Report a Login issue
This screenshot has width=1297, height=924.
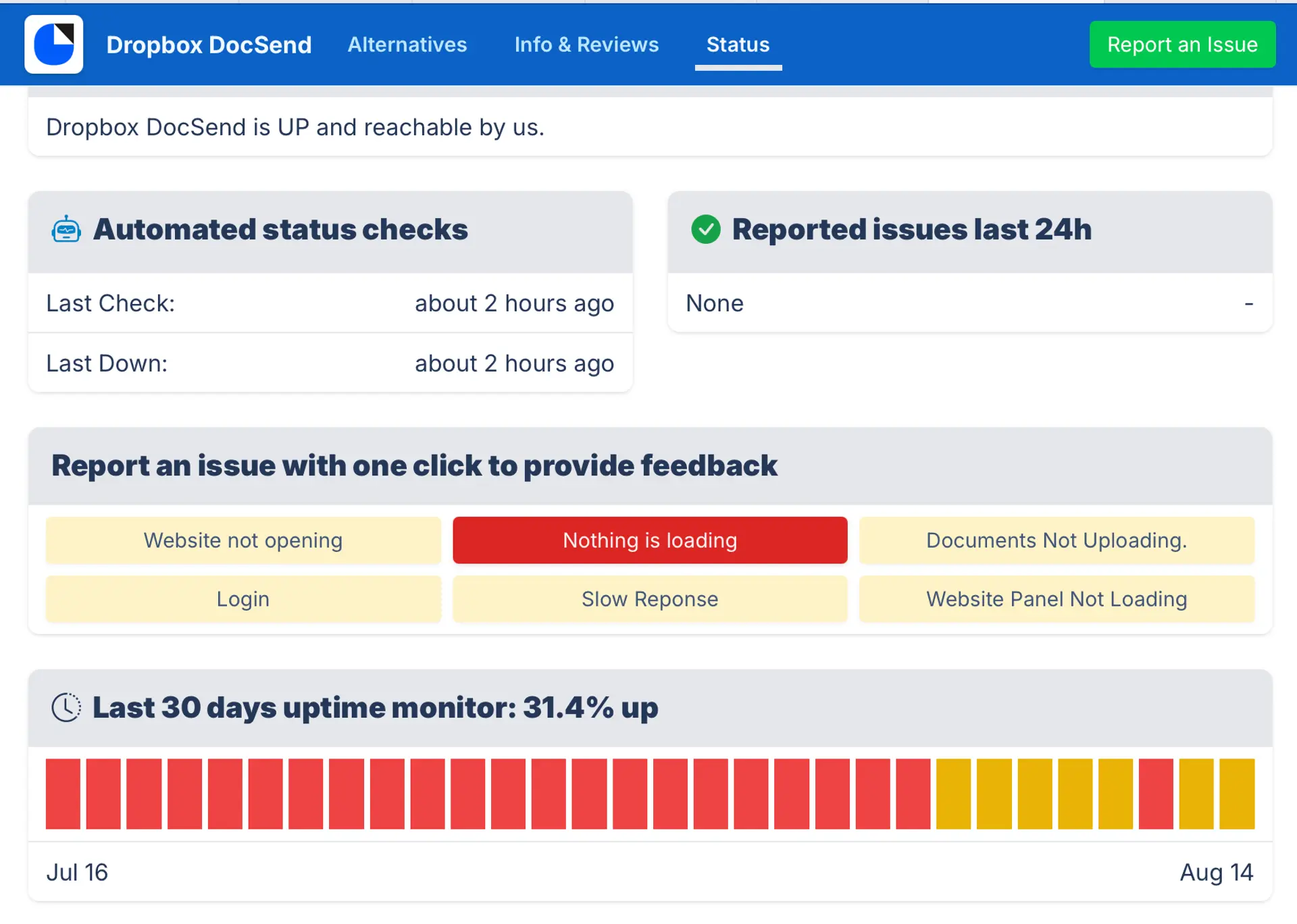coord(243,599)
